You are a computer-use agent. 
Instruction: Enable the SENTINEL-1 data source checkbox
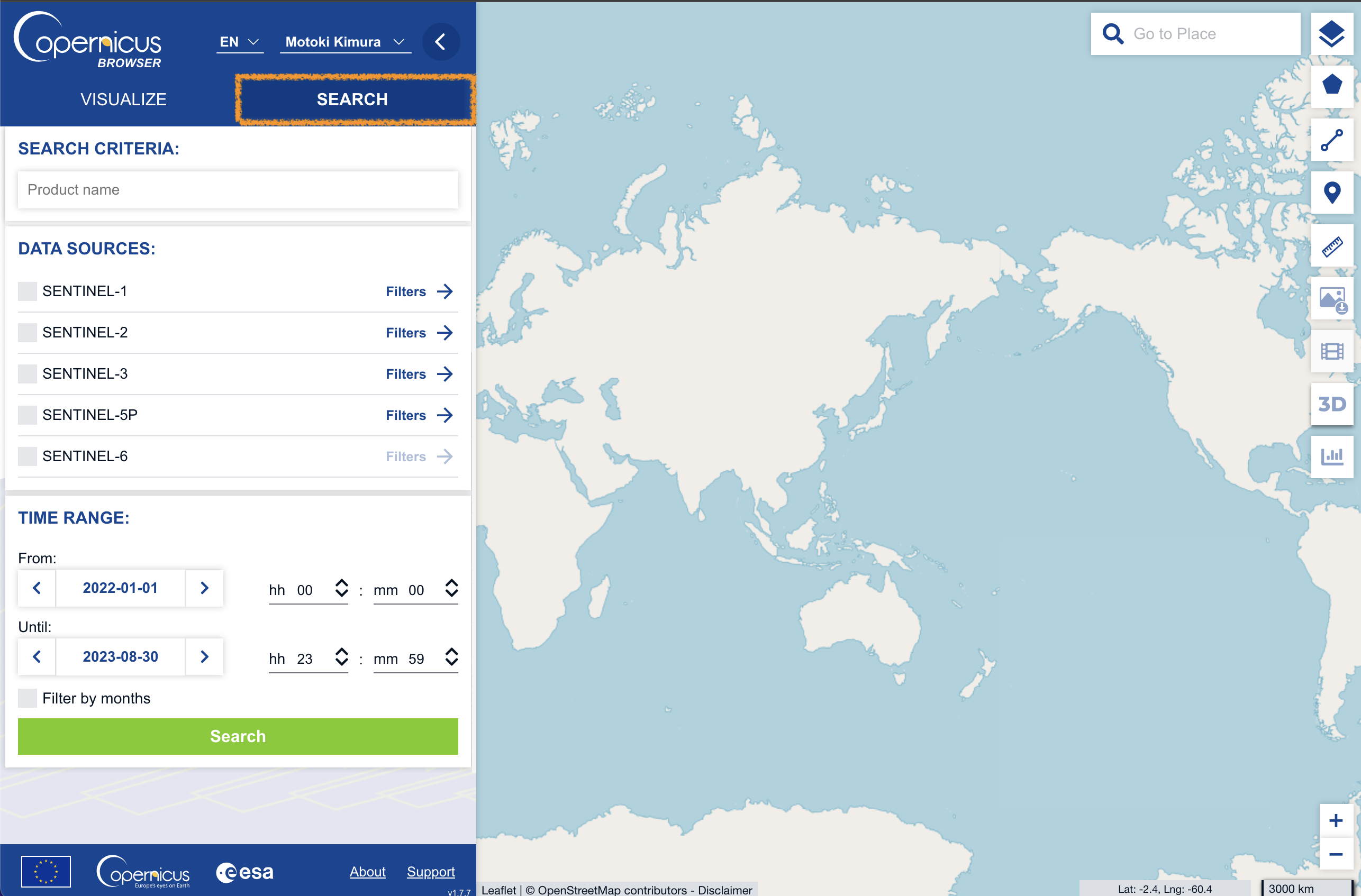[x=27, y=291]
